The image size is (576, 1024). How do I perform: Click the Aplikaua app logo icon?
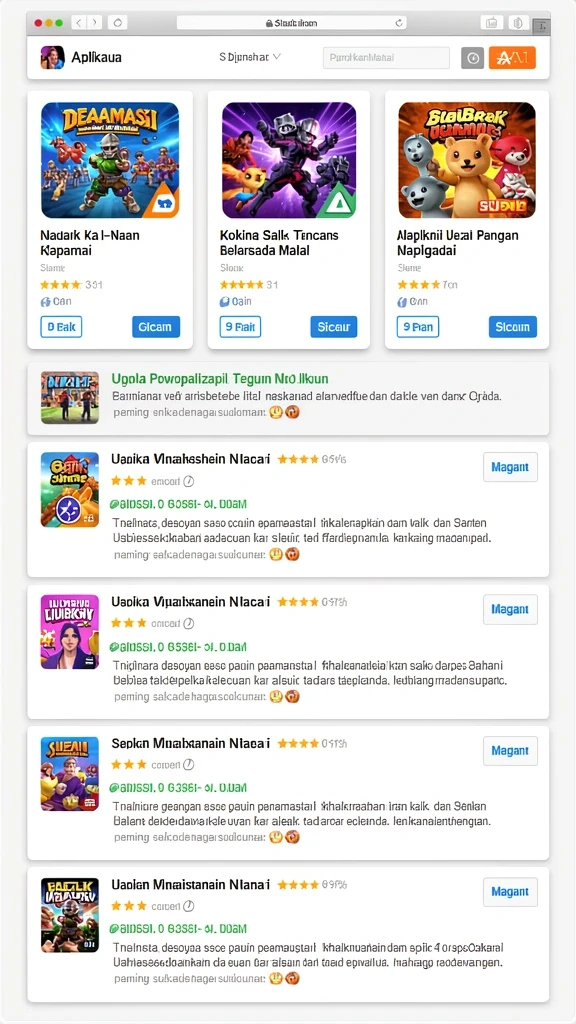tap(52, 57)
